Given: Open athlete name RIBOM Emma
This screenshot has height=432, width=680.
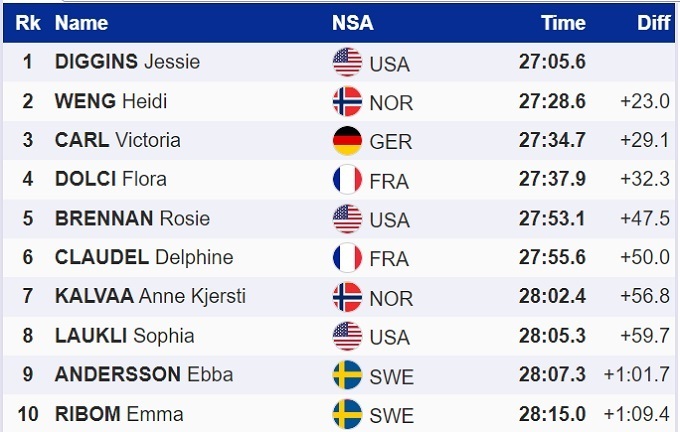Looking at the screenshot, I should click(x=119, y=413).
